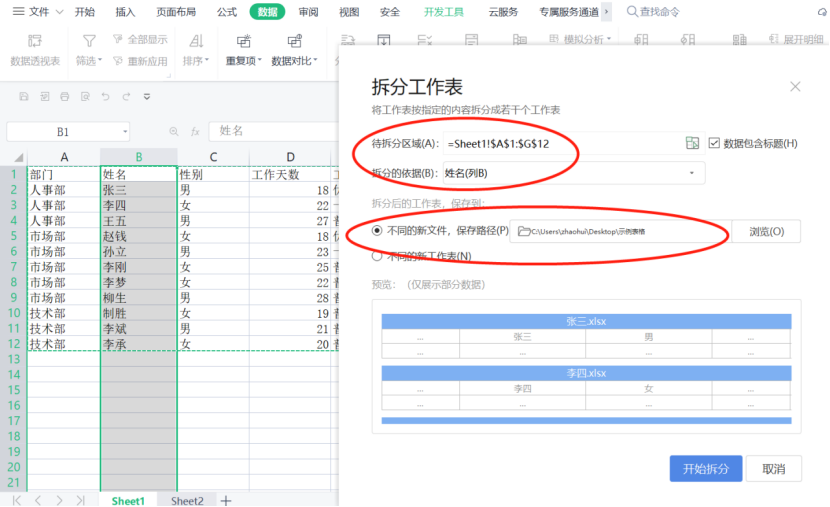Viewport: 830px width, 507px height.
Task: Click the print icon in quick toolbar
Action: click(65, 96)
